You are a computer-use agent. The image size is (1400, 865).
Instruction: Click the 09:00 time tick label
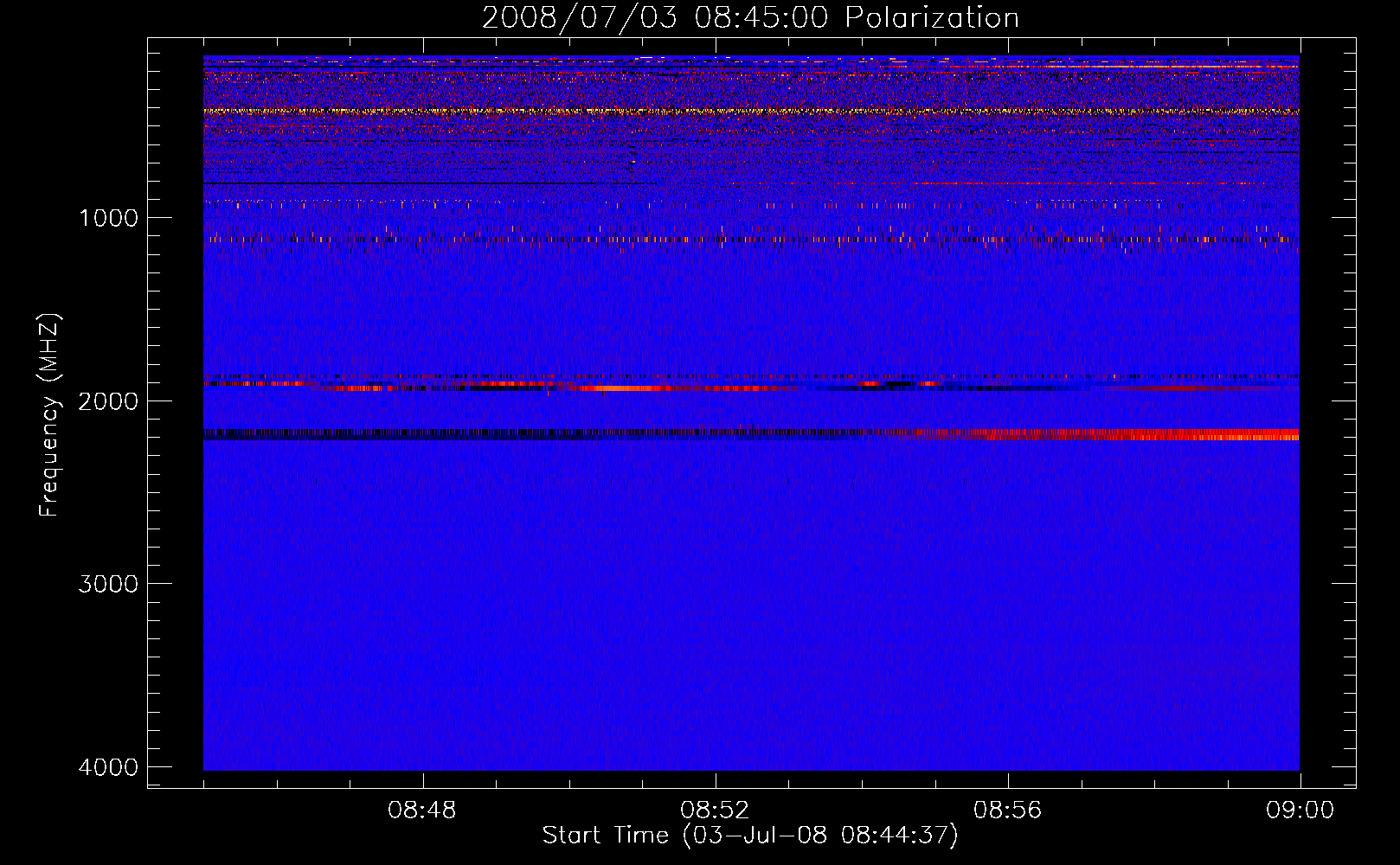coord(1300,811)
